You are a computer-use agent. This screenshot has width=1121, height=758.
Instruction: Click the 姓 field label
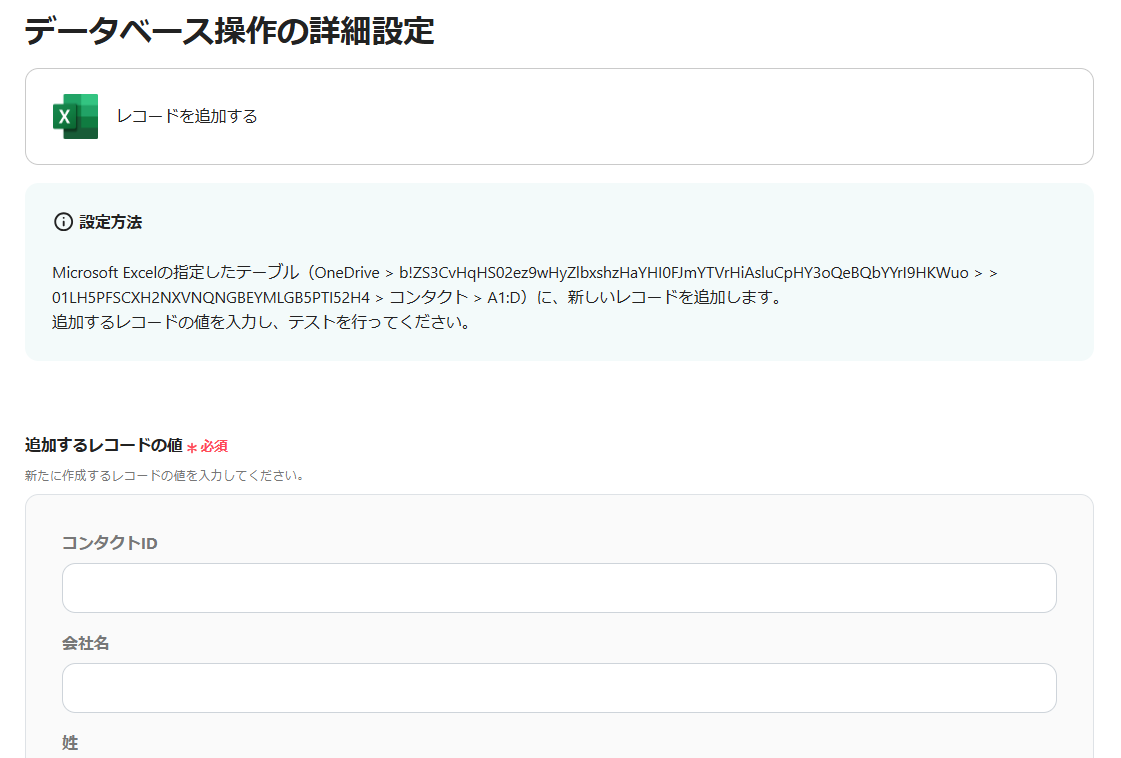pyautogui.click(x=70, y=743)
